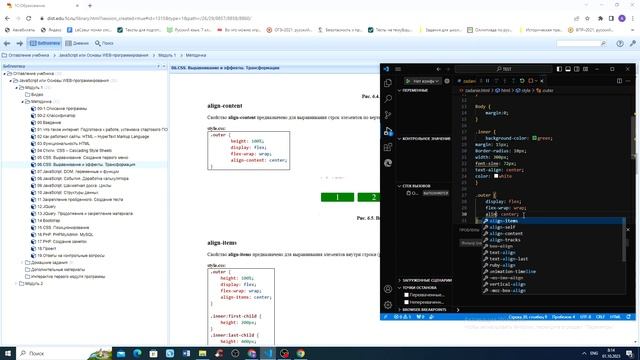This screenshot has height=360, width=640.
Task: Click errors and warnings indicator in status bar
Action: (x=402, y=317)
